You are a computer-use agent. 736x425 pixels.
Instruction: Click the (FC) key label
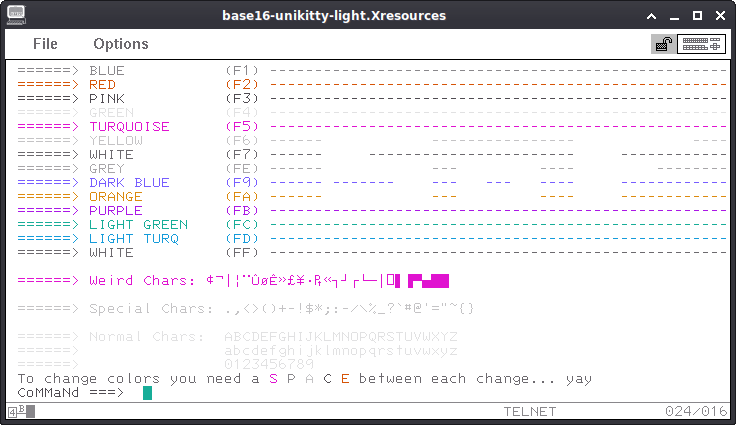(x=242, y=224)
